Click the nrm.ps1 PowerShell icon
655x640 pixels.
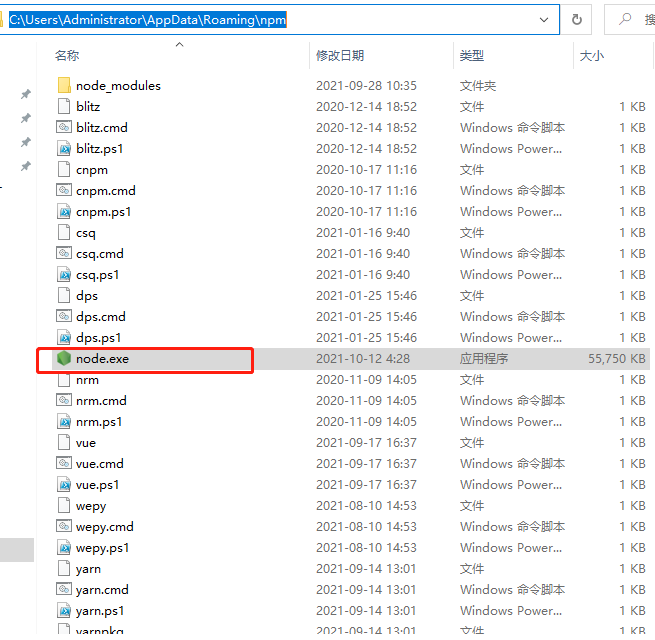(x=64, y=422)
